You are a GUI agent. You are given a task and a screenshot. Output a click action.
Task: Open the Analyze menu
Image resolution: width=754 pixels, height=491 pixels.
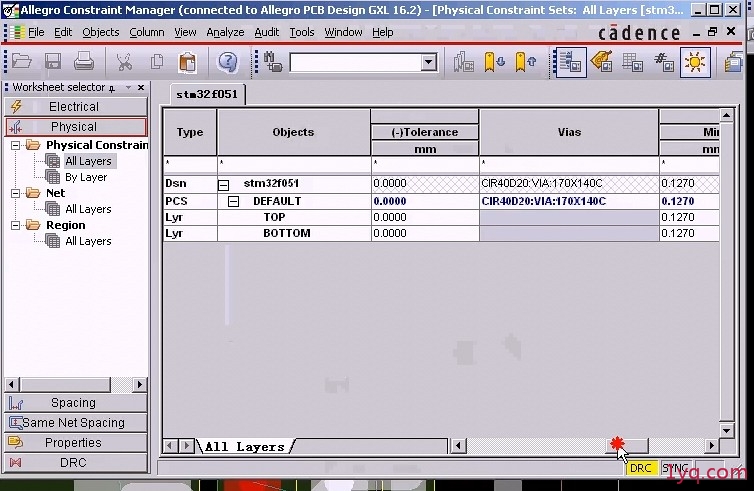(225, 32)
